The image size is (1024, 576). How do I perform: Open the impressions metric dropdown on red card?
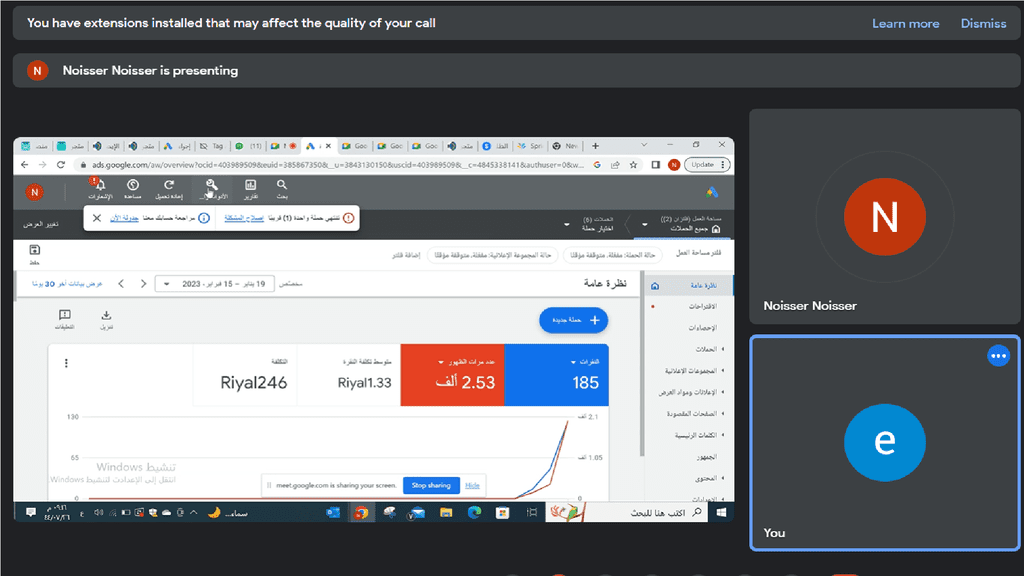(x=441, y=362)
